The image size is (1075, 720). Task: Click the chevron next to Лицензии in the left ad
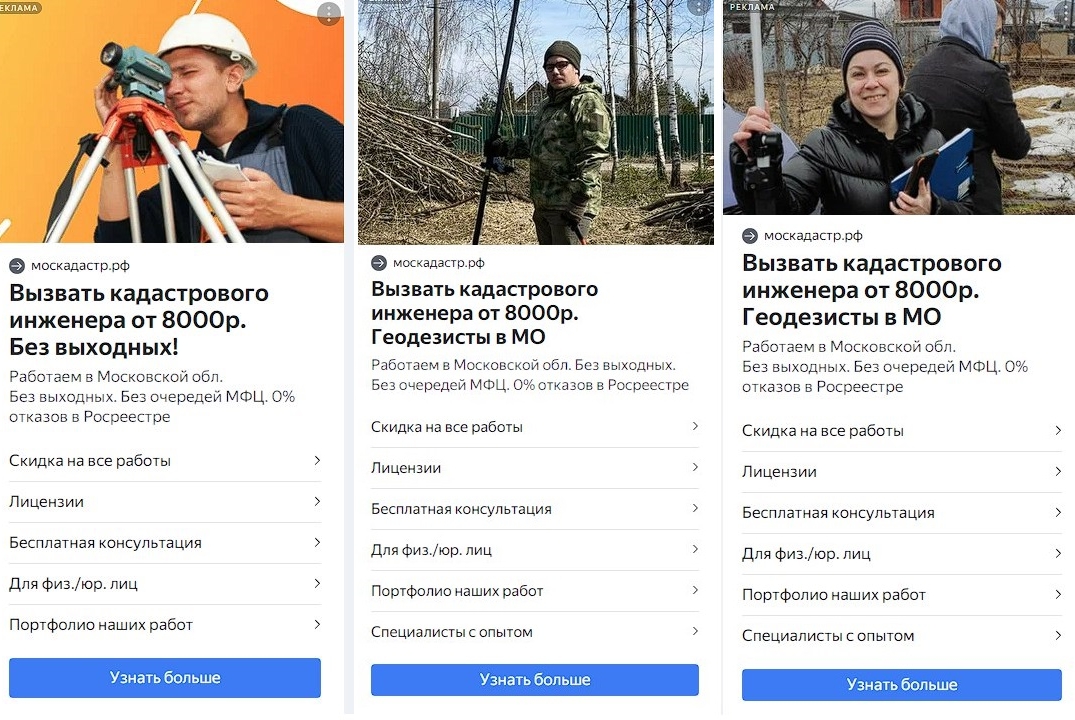(x=317, y=501)
